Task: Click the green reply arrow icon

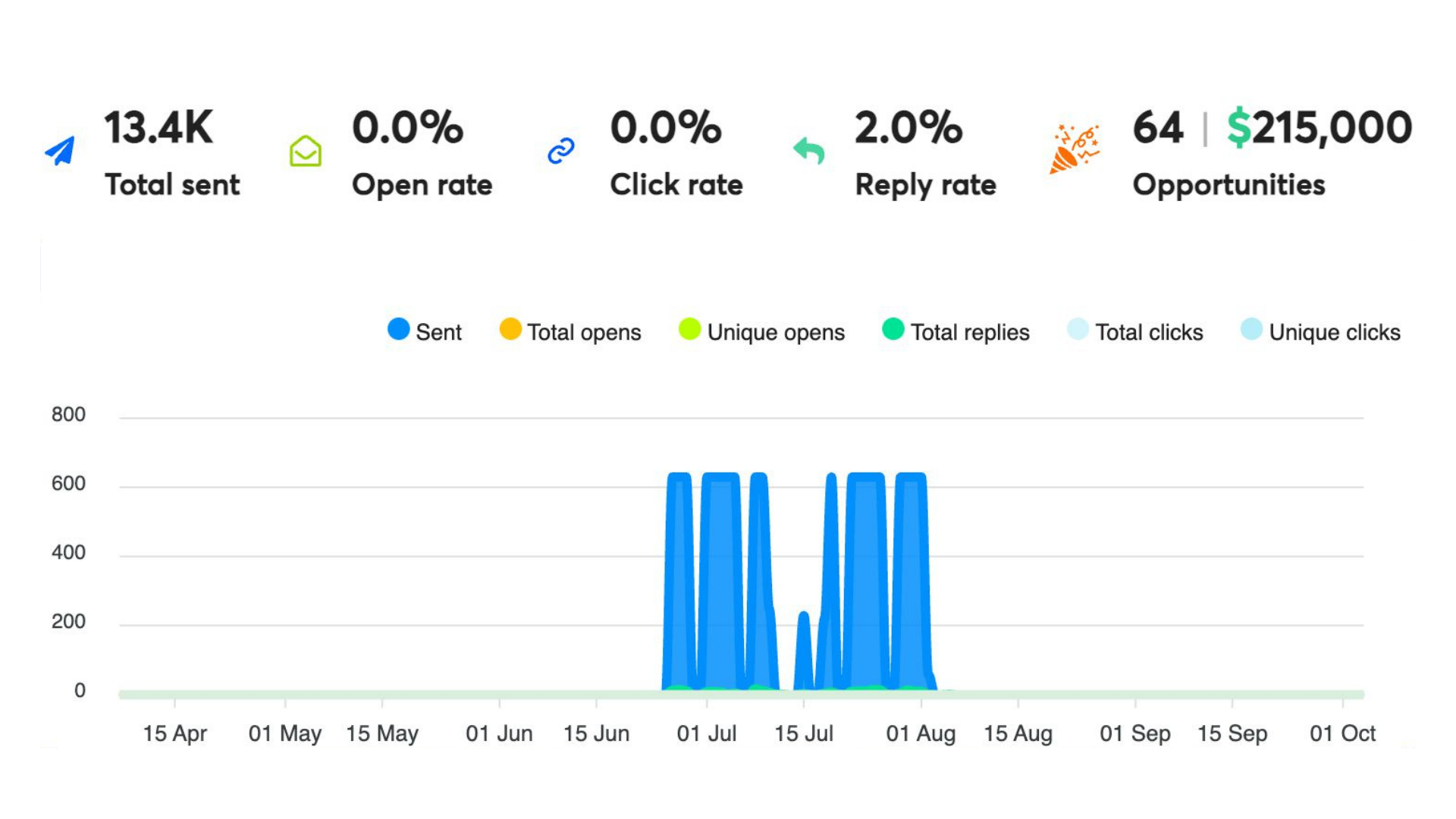Action: coord(808,151)
